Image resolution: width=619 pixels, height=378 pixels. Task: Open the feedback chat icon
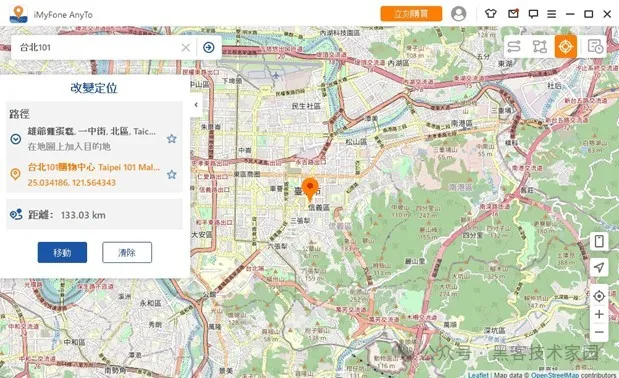pos(533,14)
